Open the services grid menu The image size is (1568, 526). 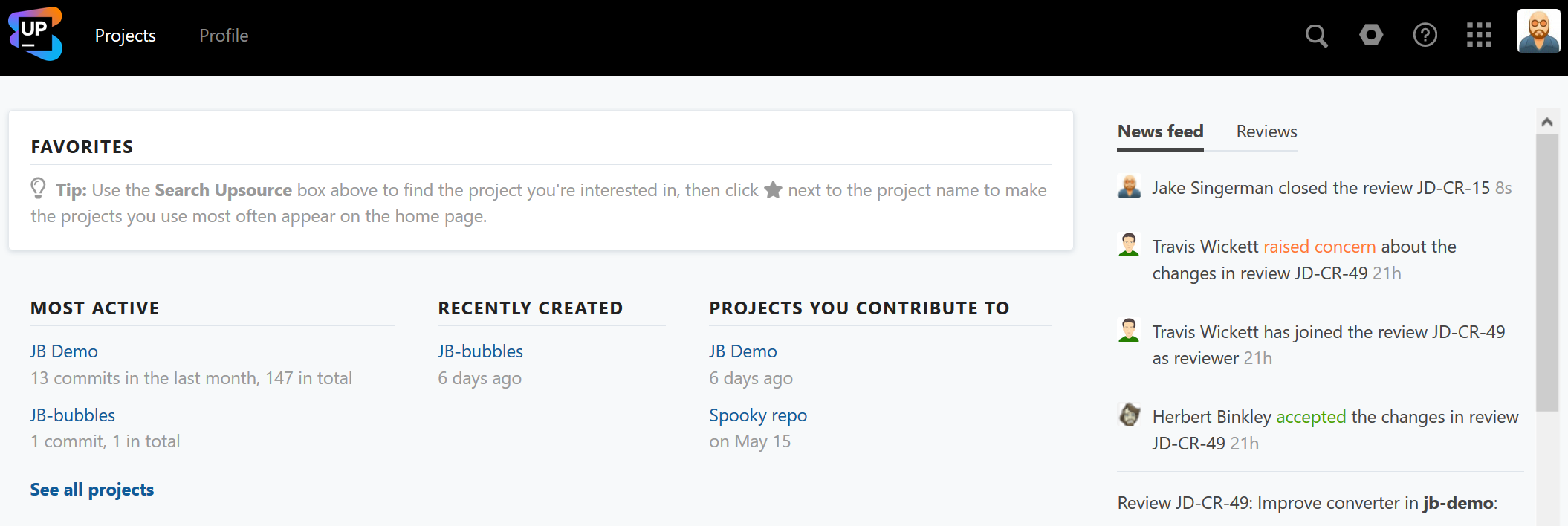click(1479, 35)
